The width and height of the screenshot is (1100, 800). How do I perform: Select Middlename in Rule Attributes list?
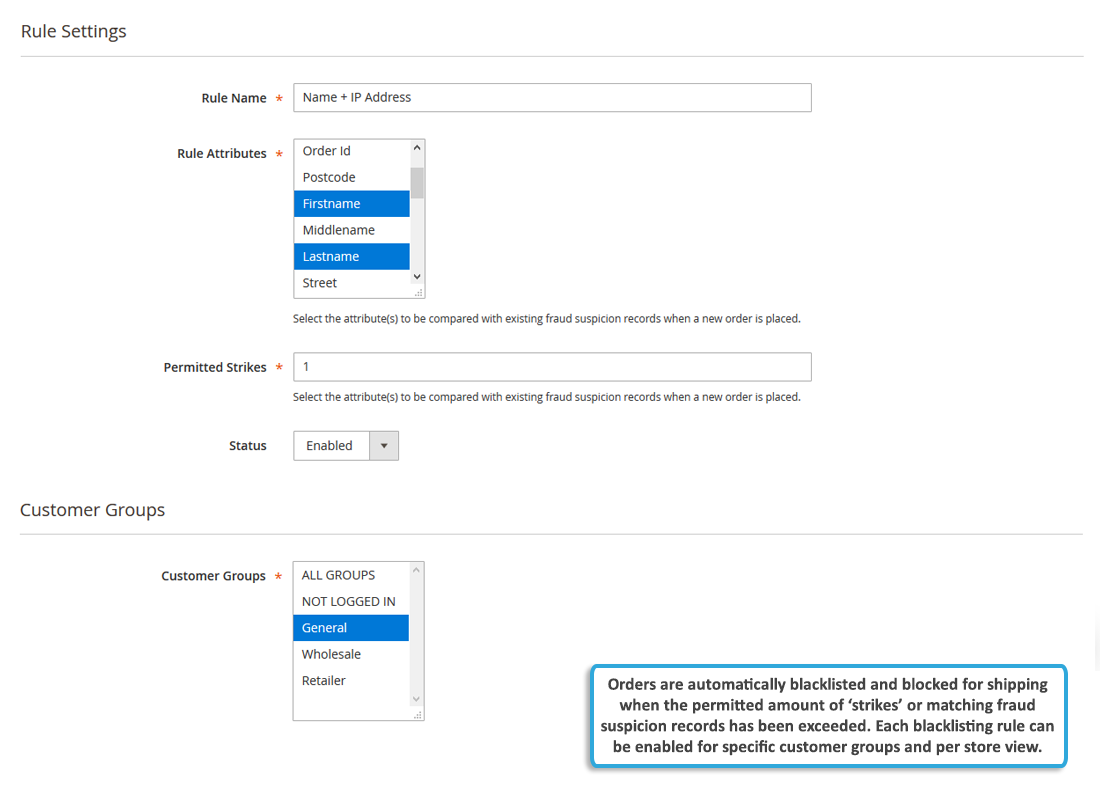351,230
